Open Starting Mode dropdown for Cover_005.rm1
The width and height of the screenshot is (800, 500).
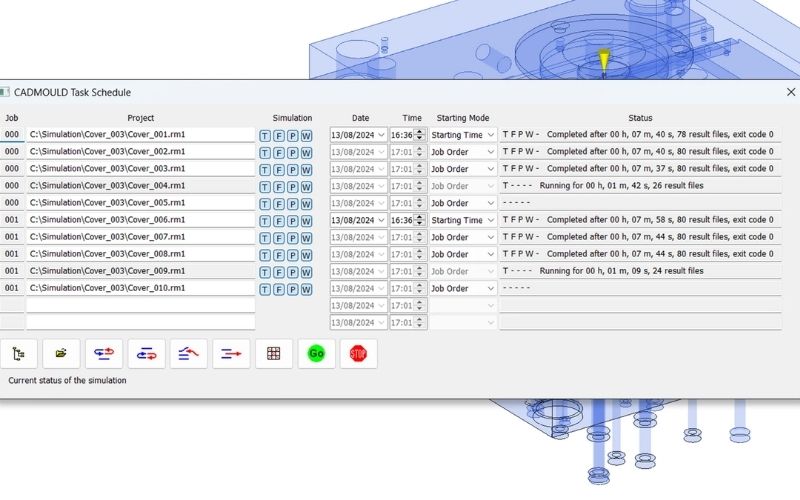pyautogui.click(x=463, y=203)
